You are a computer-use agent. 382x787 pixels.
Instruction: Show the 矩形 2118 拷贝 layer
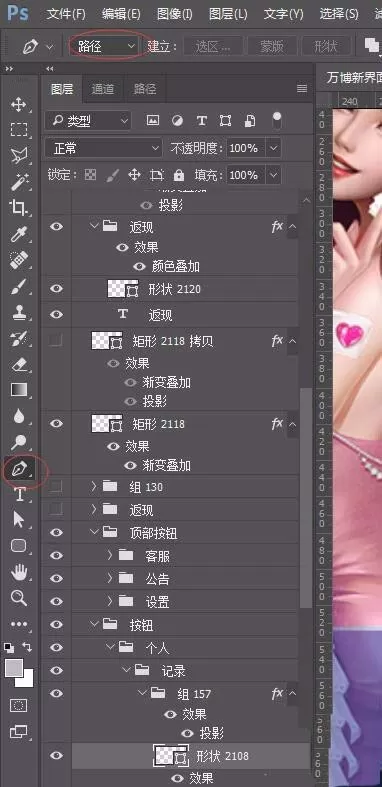tap(57, 341)
